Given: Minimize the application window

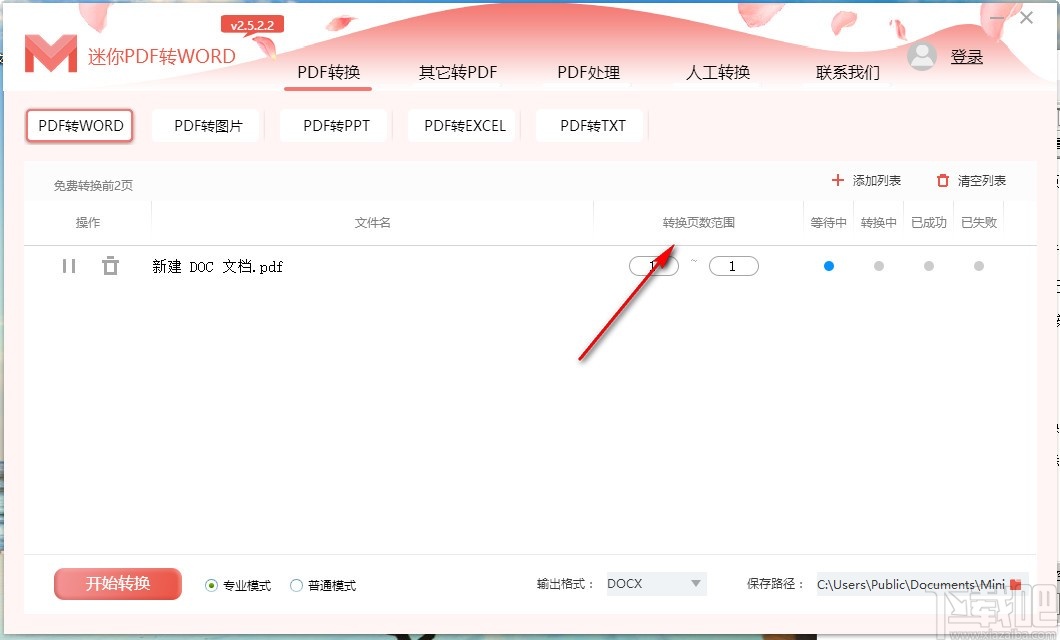Looking at the screenshot, I should coord(997,18).
